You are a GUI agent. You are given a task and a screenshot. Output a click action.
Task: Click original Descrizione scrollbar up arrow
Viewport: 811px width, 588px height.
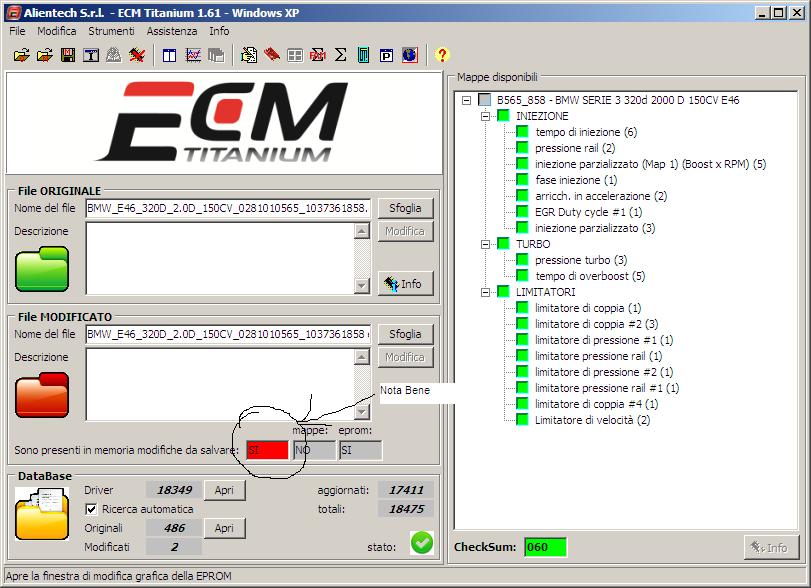(362, 231)
